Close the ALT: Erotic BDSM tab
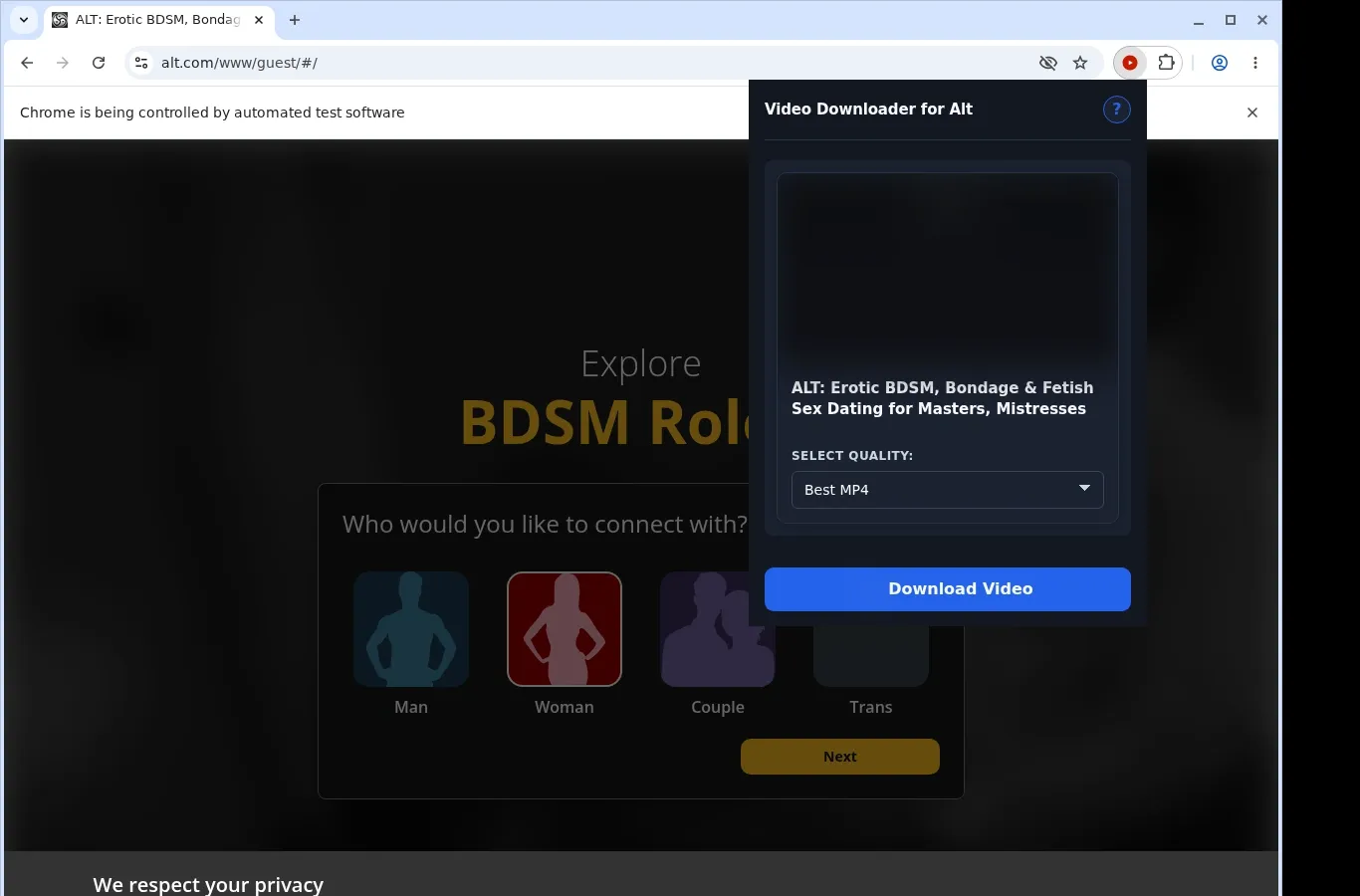Screen dimensions: 1360x896 coord(259,20)
